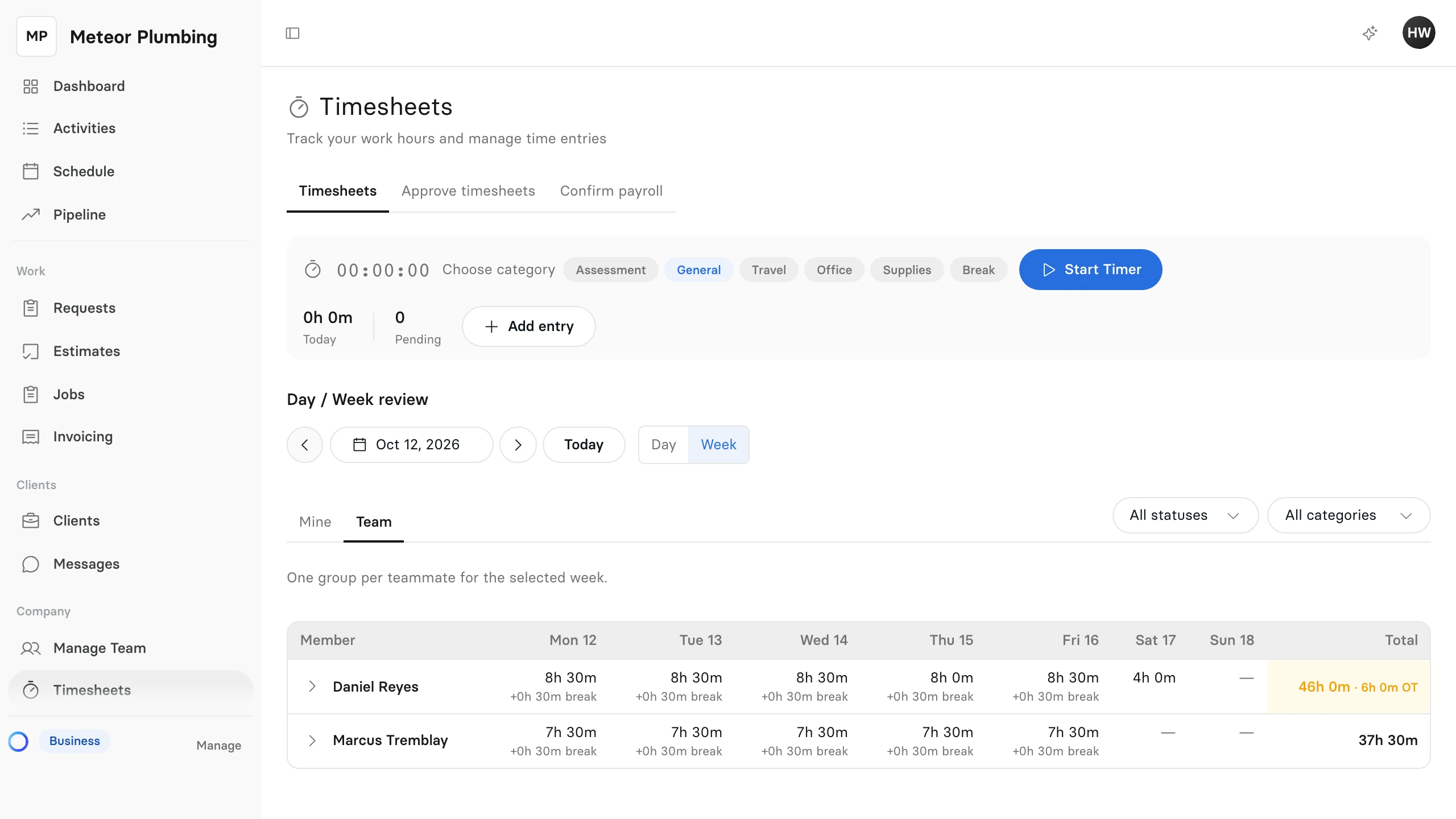Expand Marcus Tremblay row
Screen dimensions: 1456x819
[x=312, y=741]
